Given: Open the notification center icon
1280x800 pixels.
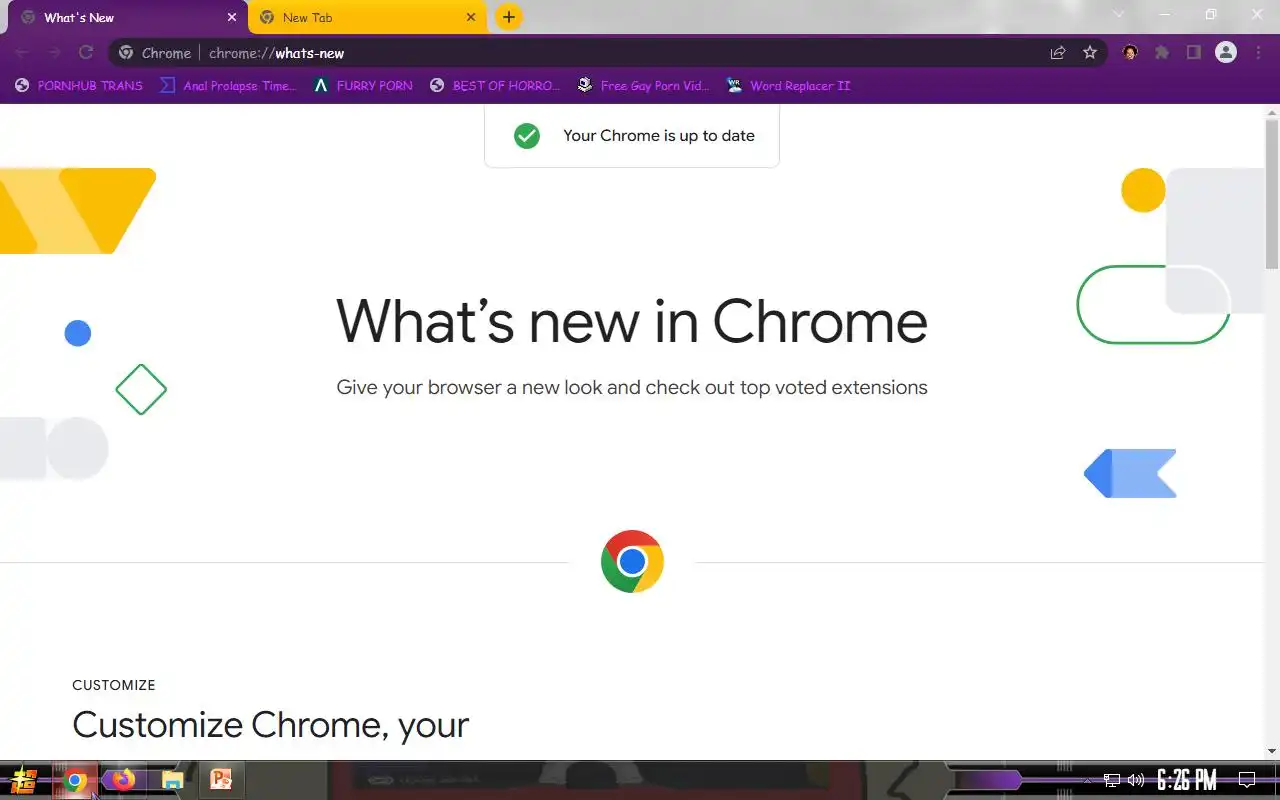Looking at the screenshot, I should 1247,780.
